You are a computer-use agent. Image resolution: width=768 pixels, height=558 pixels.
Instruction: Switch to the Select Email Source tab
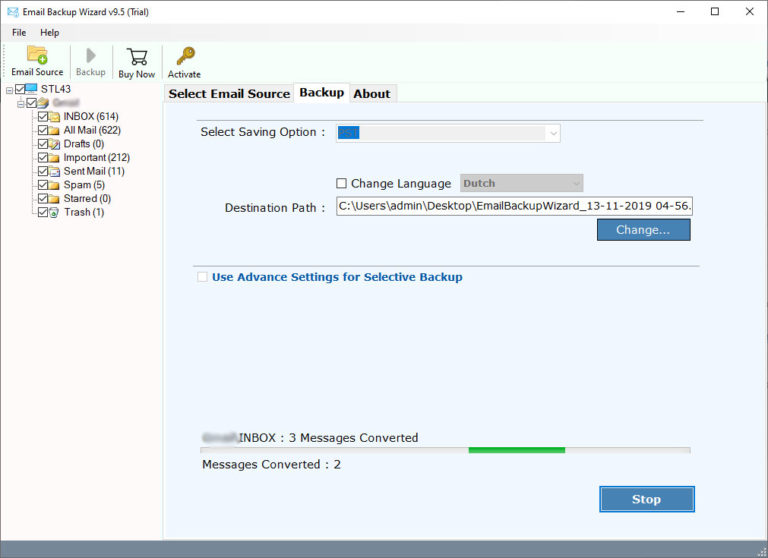(229, 94)
